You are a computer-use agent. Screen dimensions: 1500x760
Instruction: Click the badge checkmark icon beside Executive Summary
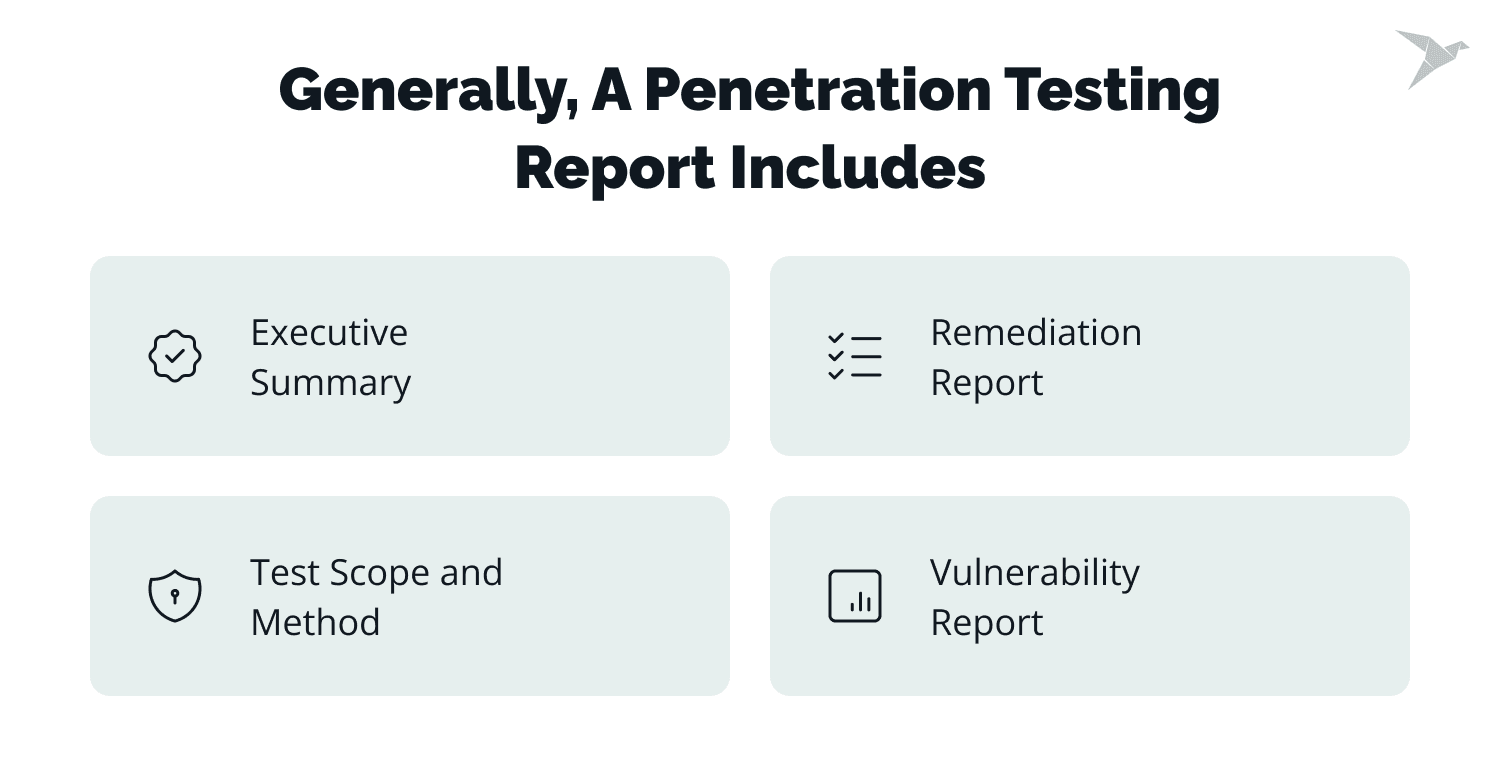tap(175, 356)
